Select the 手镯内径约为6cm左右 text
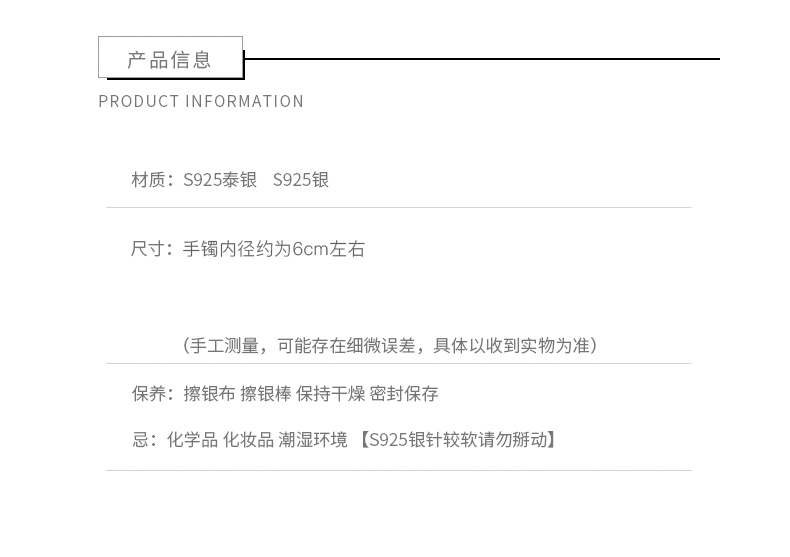Viewport: 790px width, 557px height. click(x=274, y=249)
